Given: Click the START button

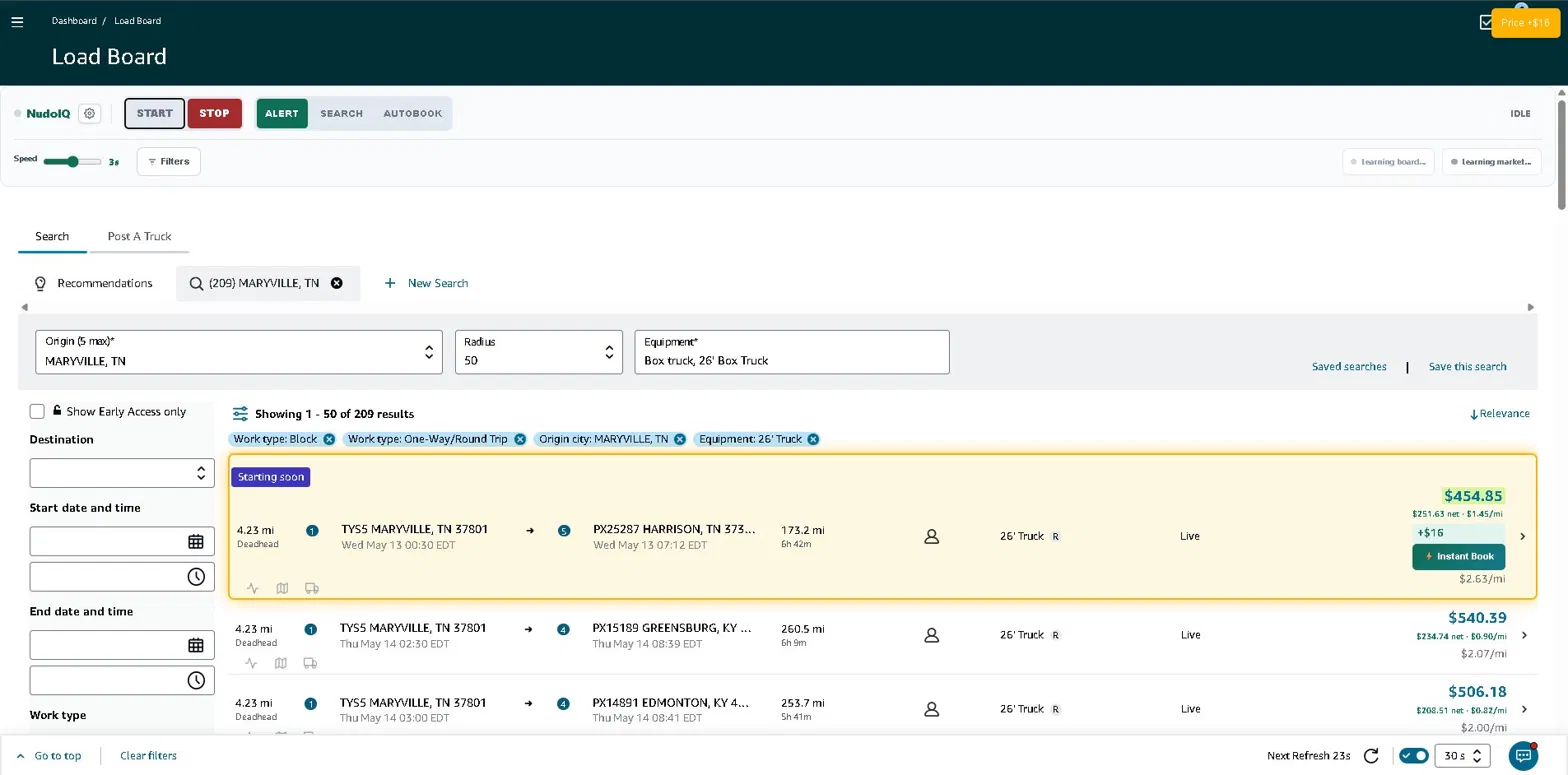Looking at the screenshot, I should coord(155,113).
